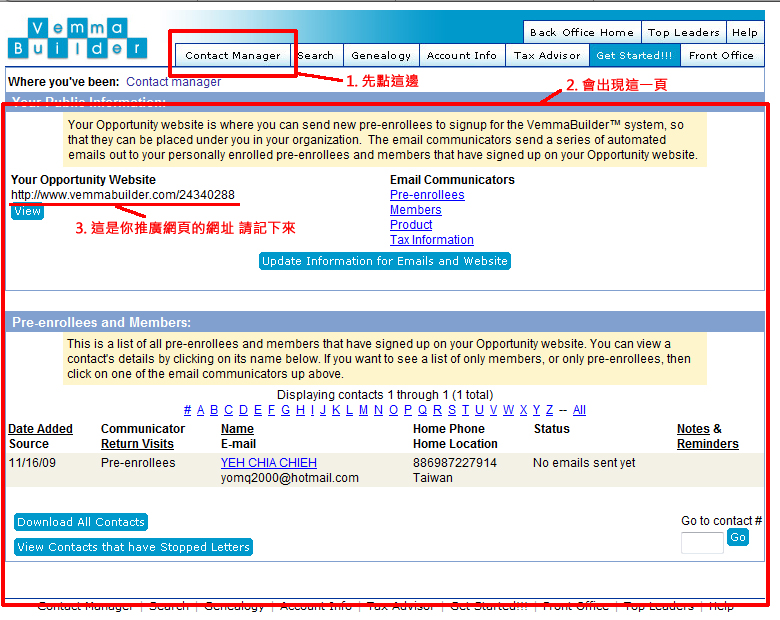Open the Members email communicator link
Viewport: 780px width, 620px height.
[x=416, y=209]
